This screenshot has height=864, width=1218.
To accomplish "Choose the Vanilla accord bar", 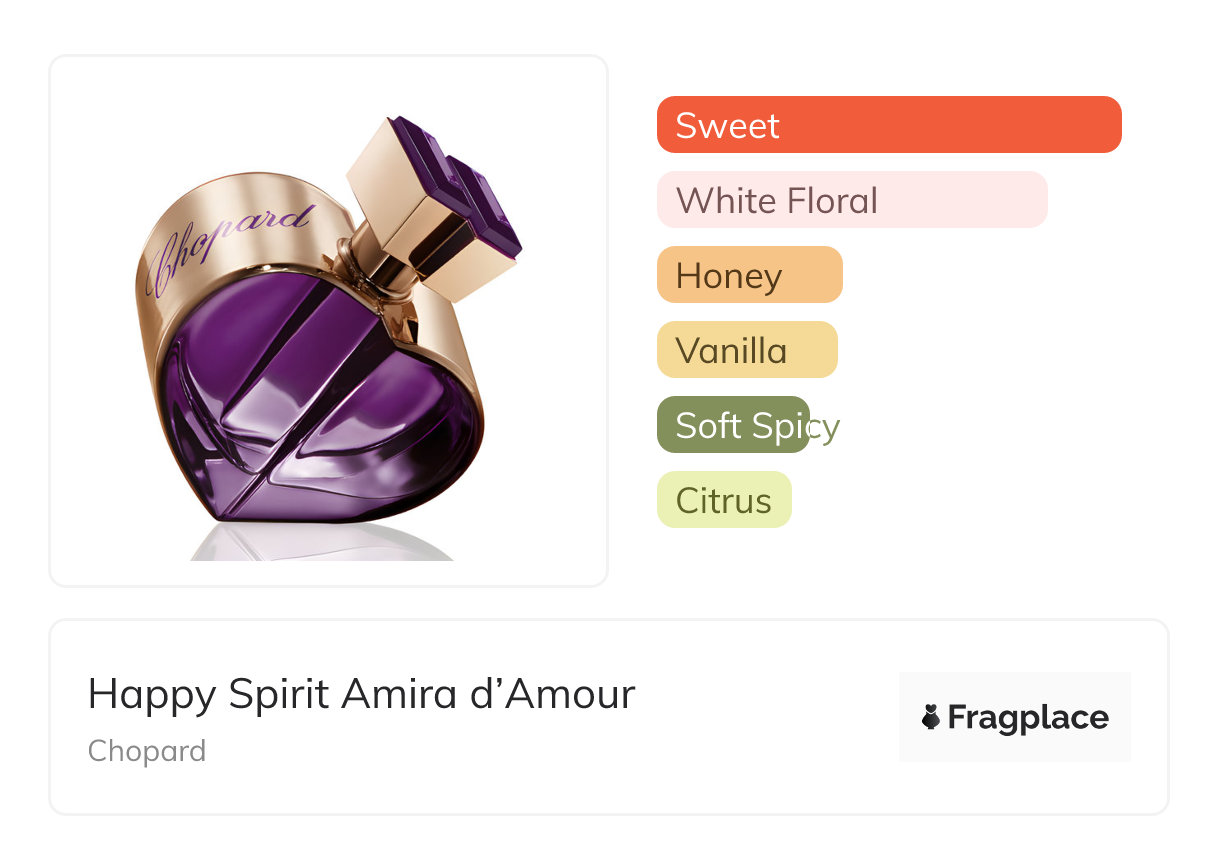I will point(746,350).
